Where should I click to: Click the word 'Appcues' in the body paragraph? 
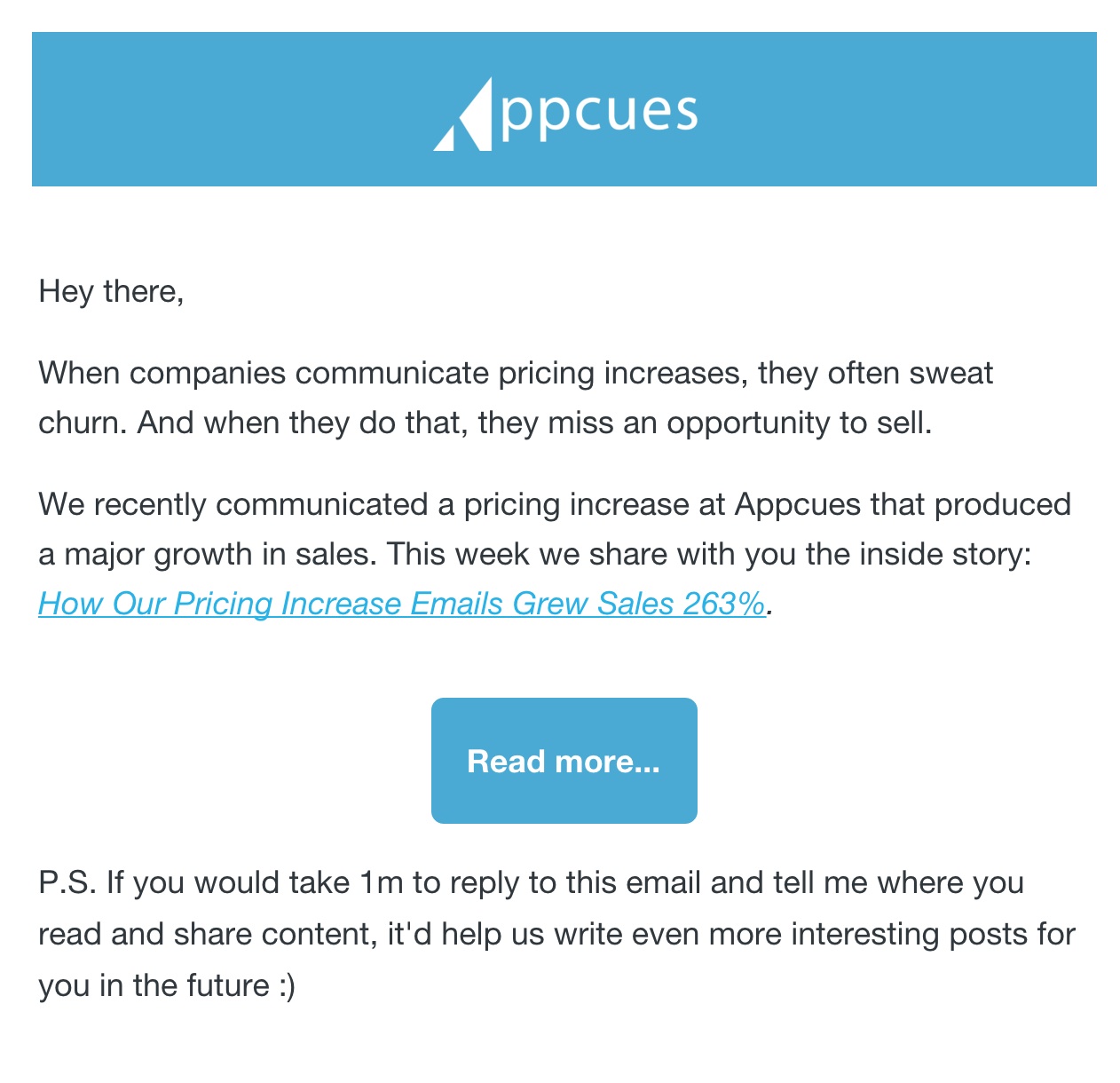click(x=798, y=504)
